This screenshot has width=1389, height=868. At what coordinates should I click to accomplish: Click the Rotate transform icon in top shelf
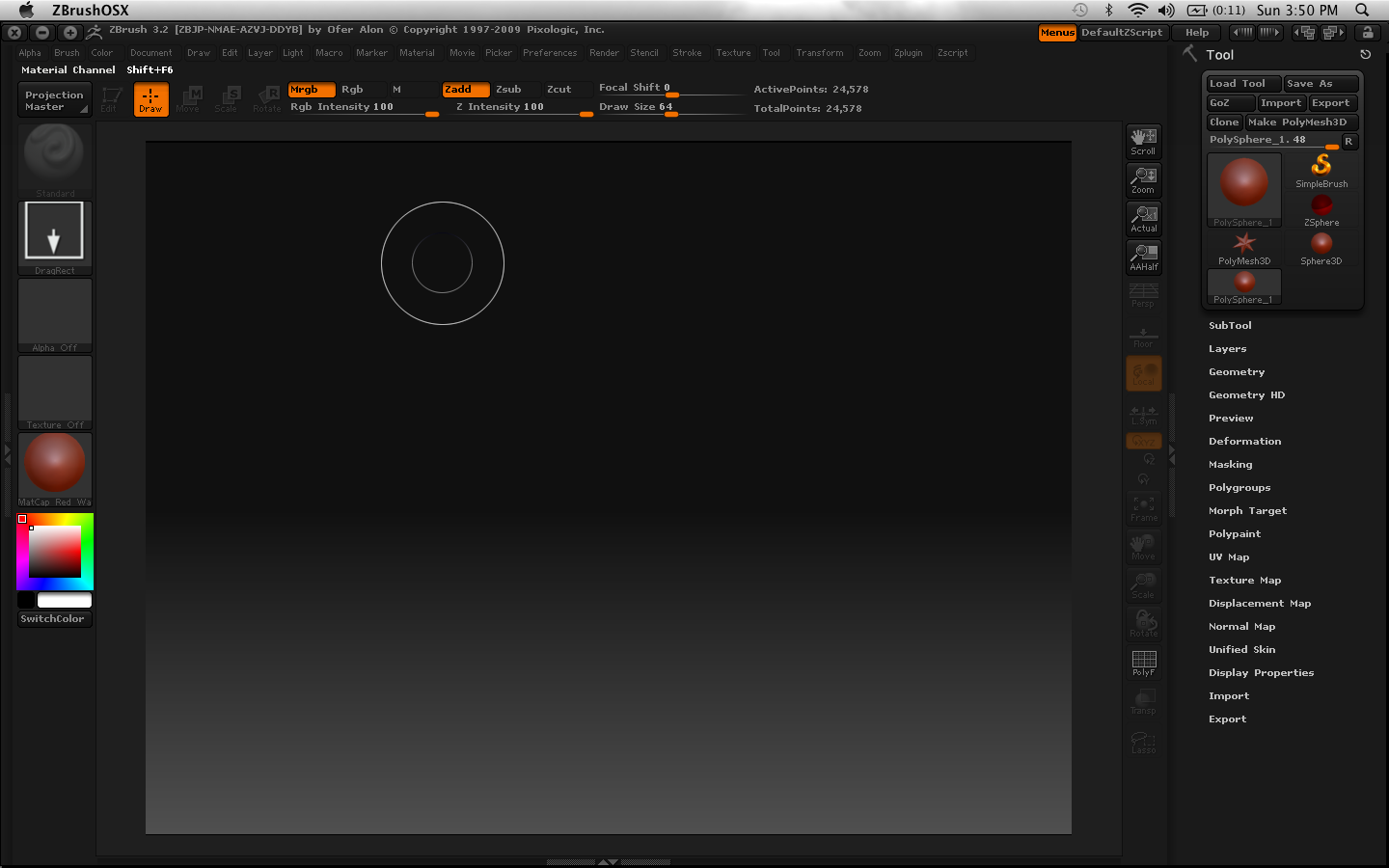point(267,99)
